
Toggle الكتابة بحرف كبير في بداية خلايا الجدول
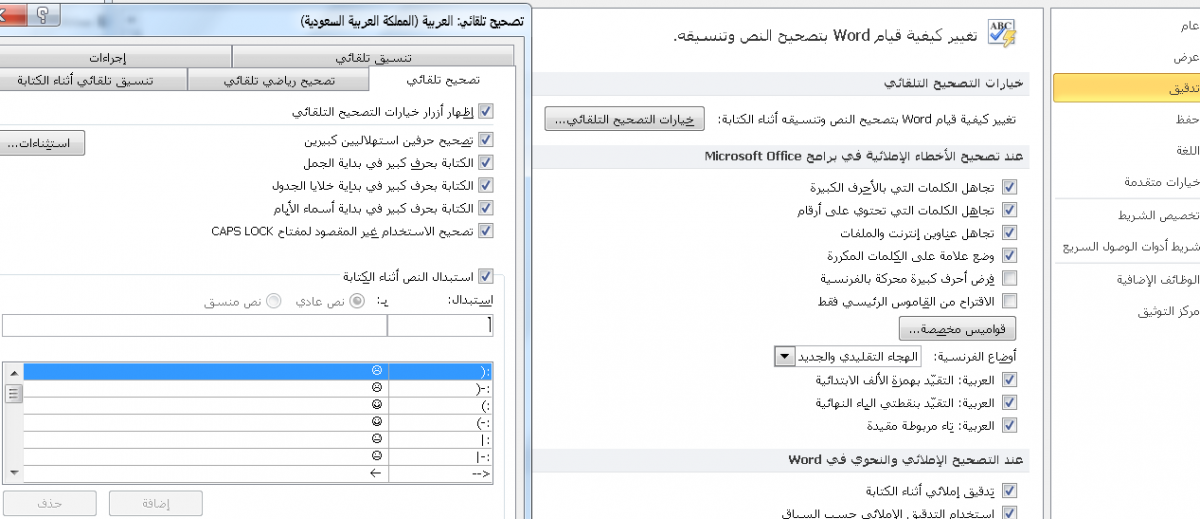486,185
